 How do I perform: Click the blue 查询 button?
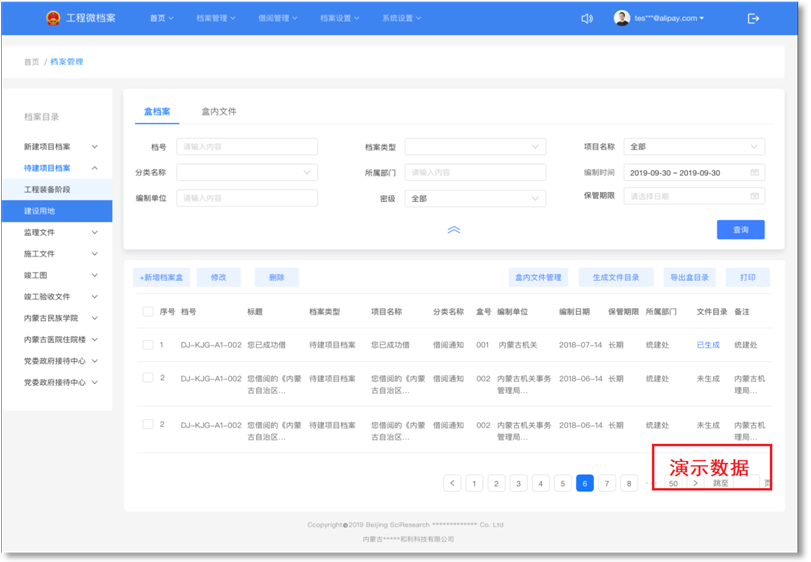740,230
